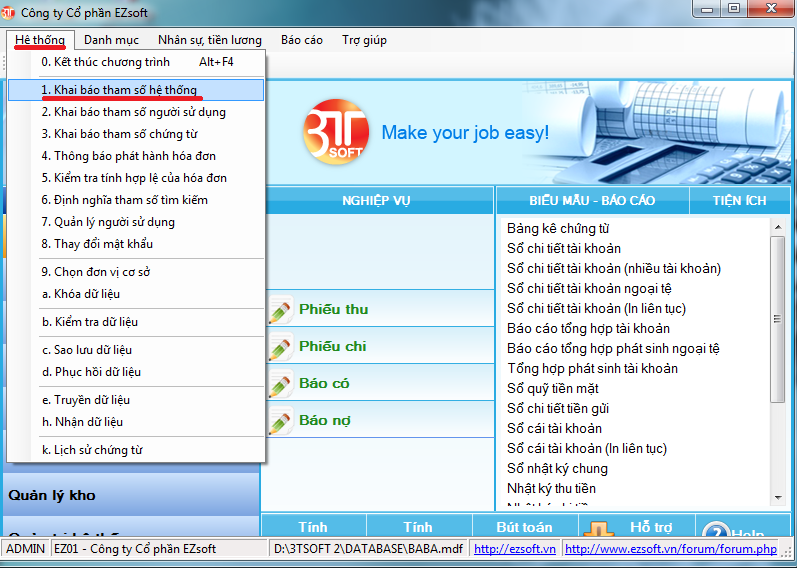
Task: Switch to the TIỆN ÍCH tab
Action: tap(739, 200)
